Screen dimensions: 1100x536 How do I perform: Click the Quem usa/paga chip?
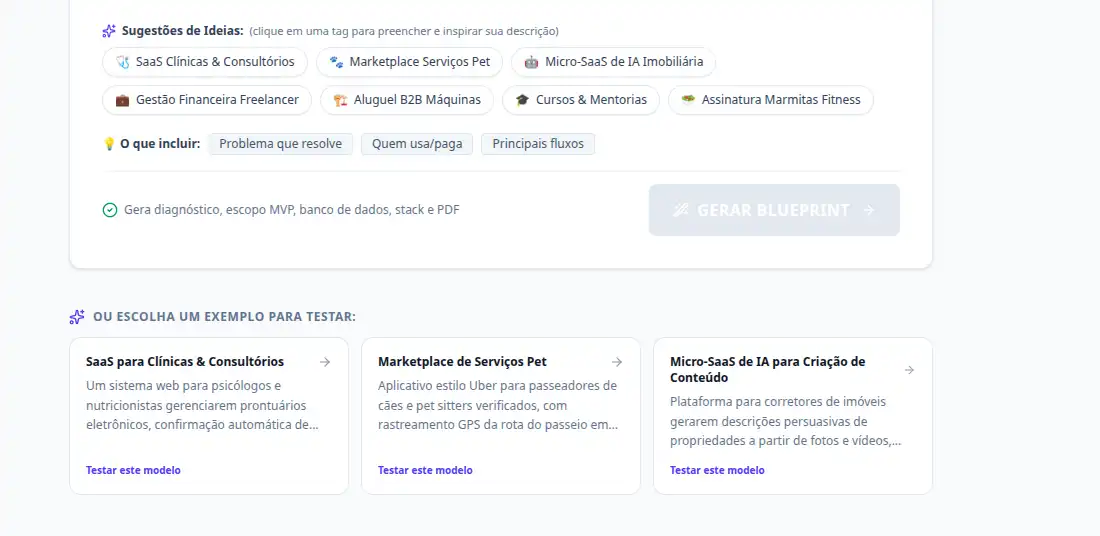417,144
